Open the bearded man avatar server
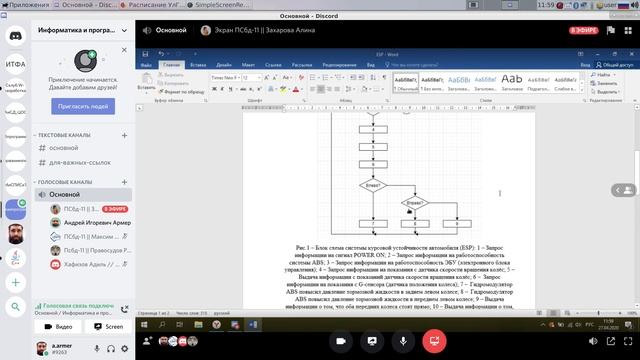Screen dimensions: 640x360 [16, 234]
